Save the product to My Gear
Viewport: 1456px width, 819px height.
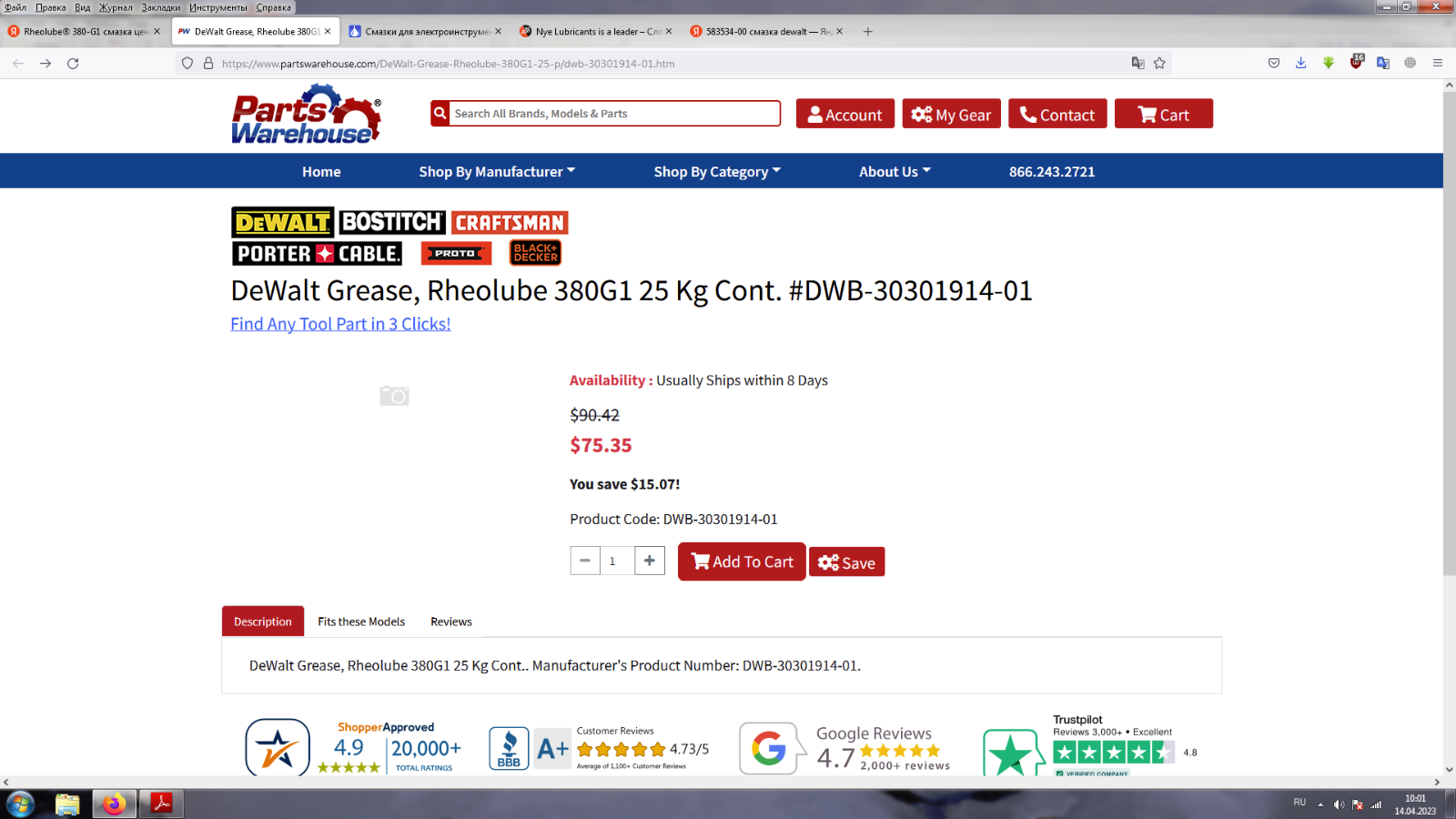[846, 562]
